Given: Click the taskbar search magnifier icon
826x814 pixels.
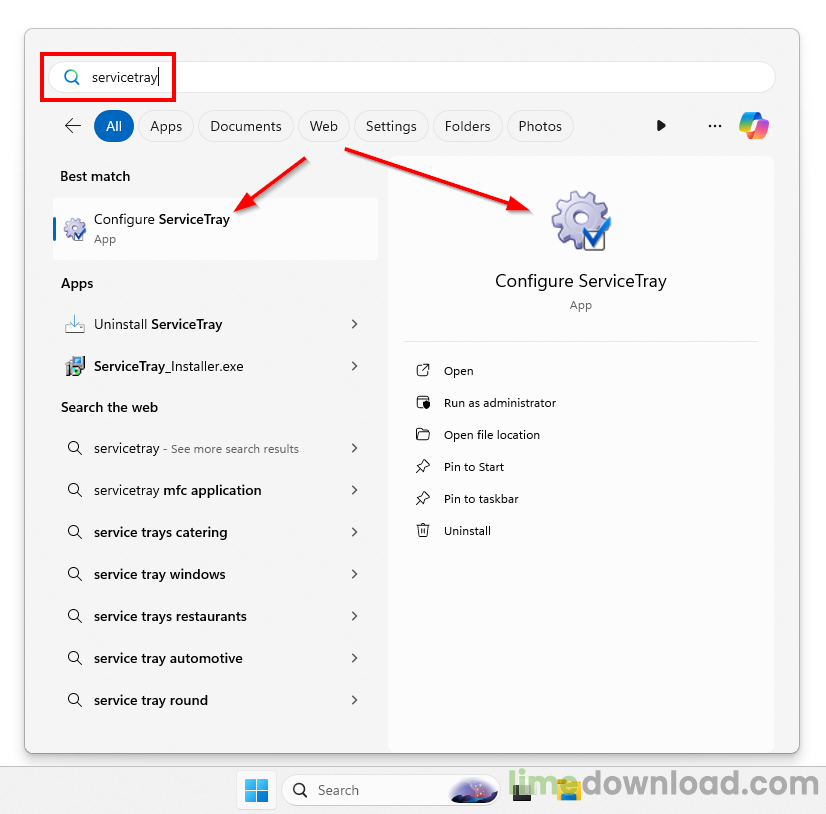Looking at the screenshot, I should click(x=300, y=790).
